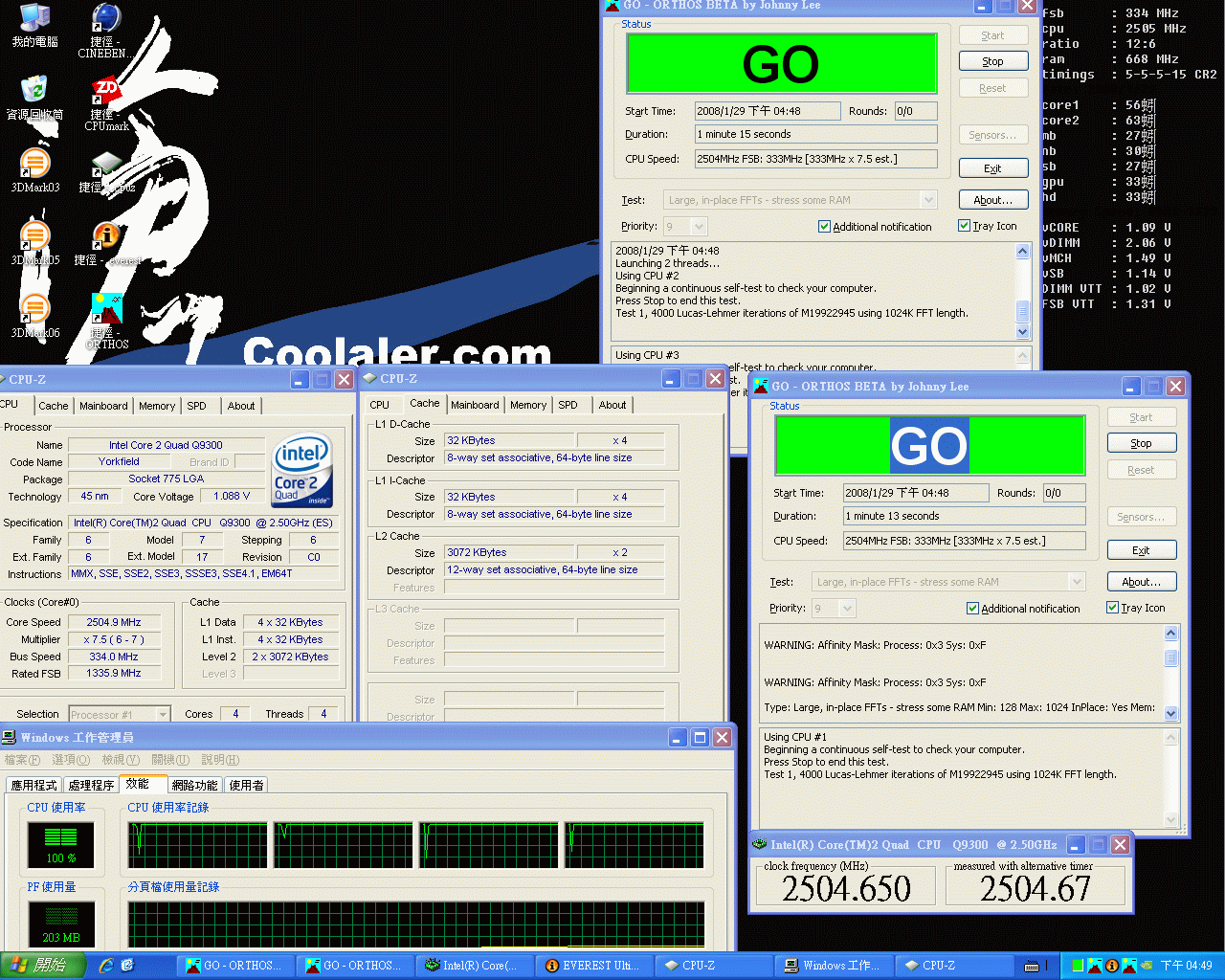Launch the 3DMark06 desktop icon

coord(34,316)
